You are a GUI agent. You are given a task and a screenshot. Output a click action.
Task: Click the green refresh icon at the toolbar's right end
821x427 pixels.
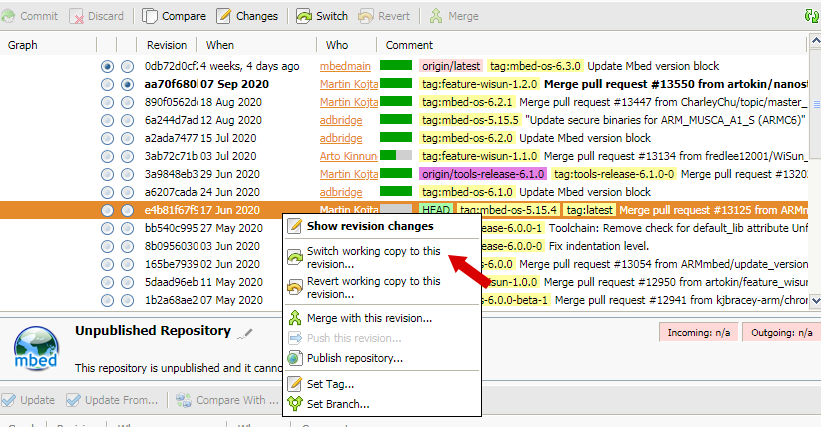tap(812, 16)
